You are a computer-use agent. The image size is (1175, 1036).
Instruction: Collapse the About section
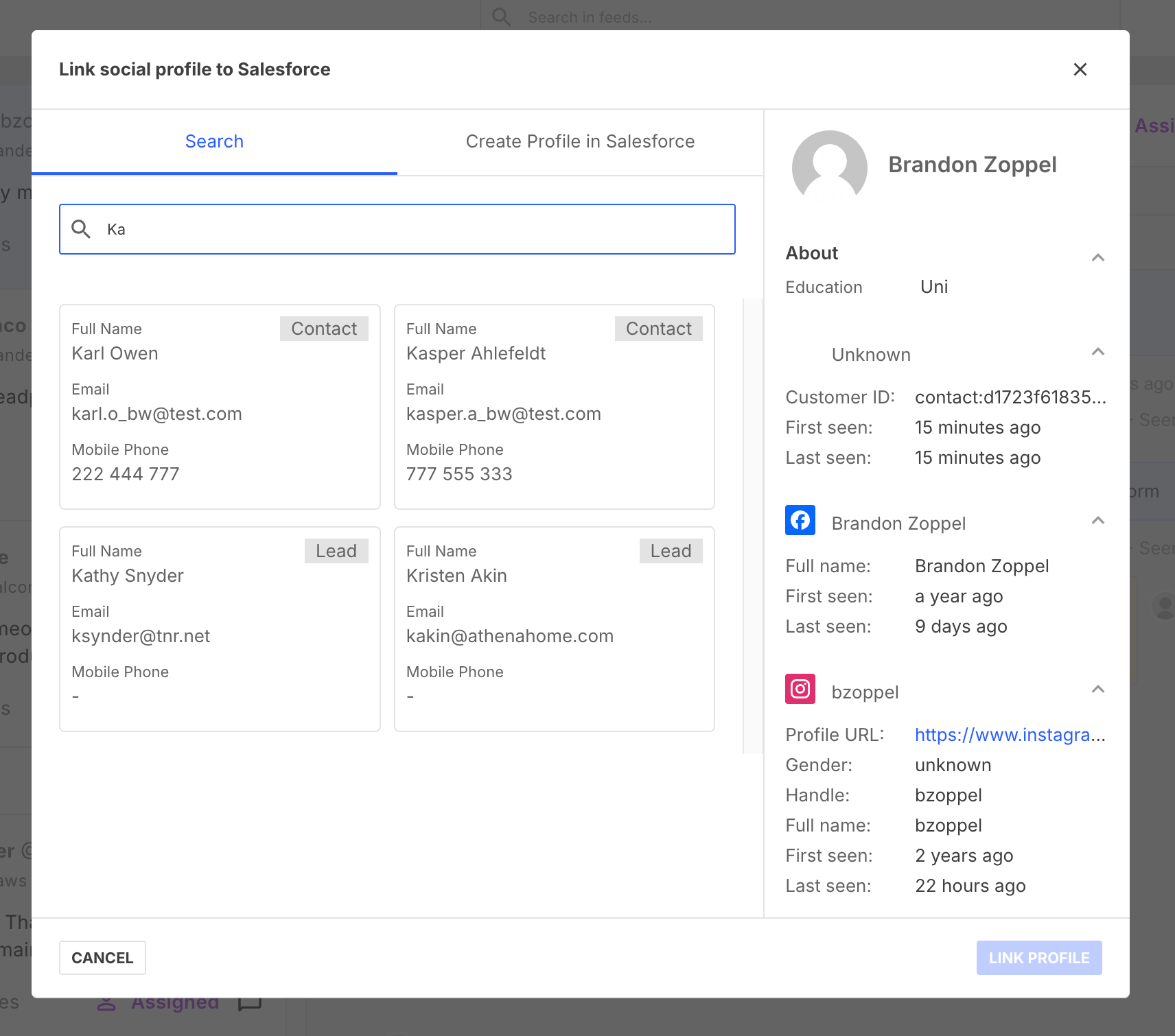pos(1097,257)
